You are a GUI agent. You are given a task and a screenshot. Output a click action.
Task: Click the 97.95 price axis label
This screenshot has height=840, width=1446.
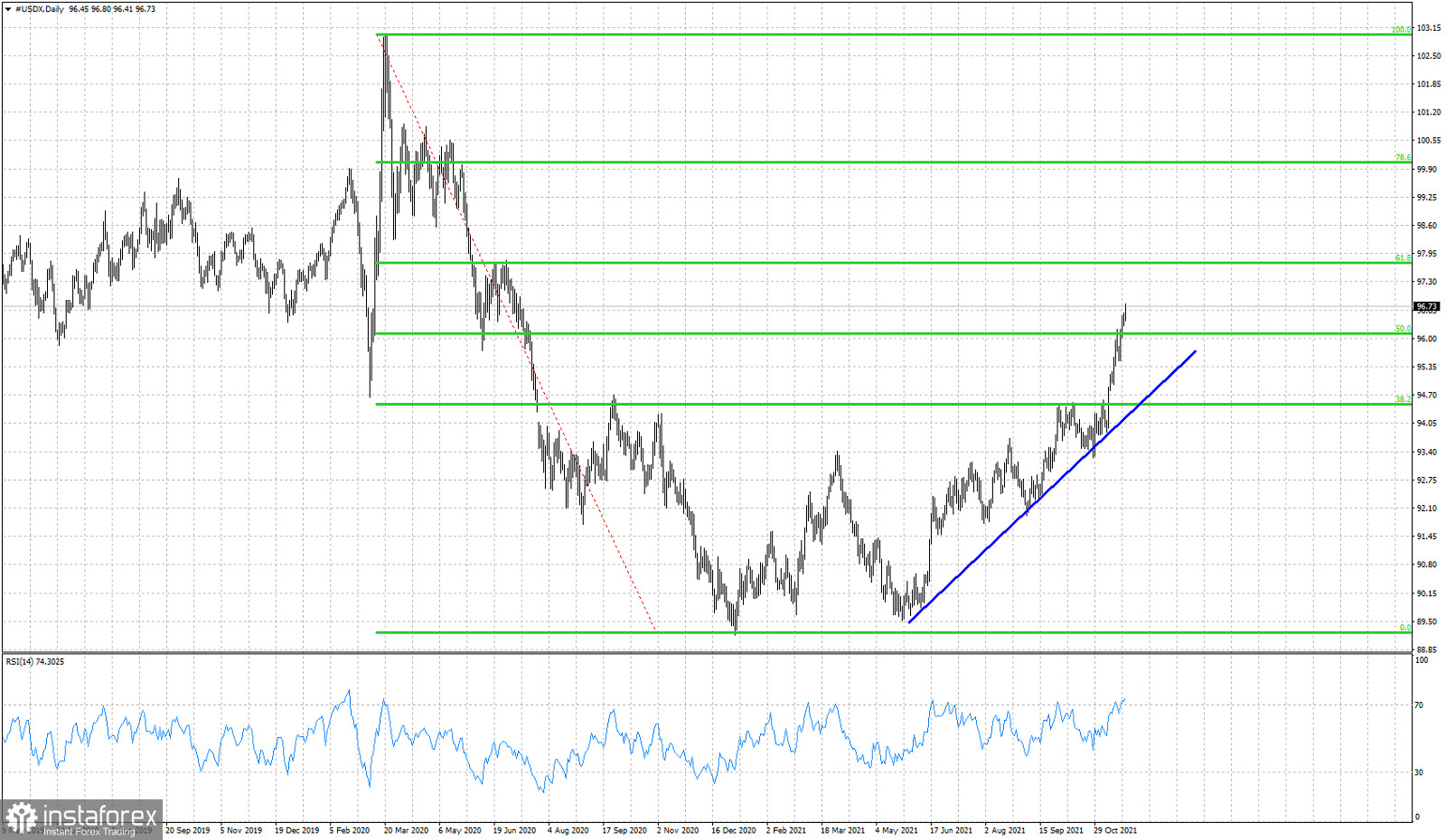coord(1427,254)
